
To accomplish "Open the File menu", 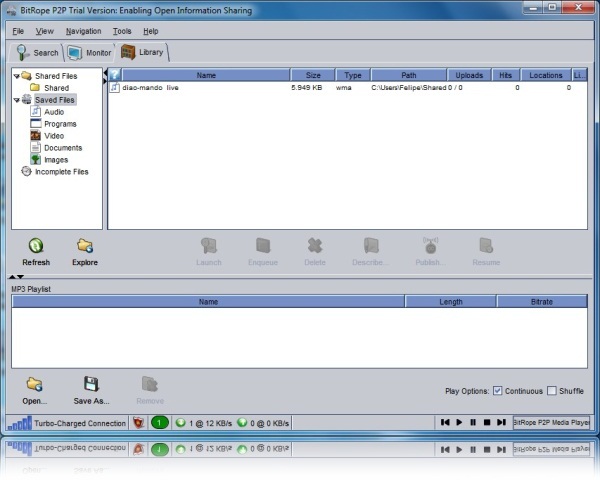I will pos(18,31).
